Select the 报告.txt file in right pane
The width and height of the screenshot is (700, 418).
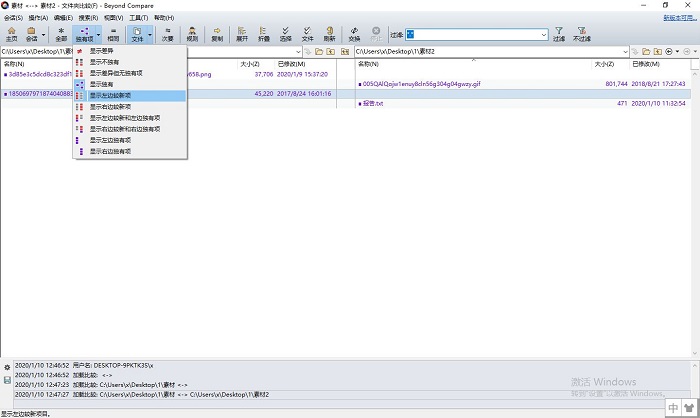372,103
